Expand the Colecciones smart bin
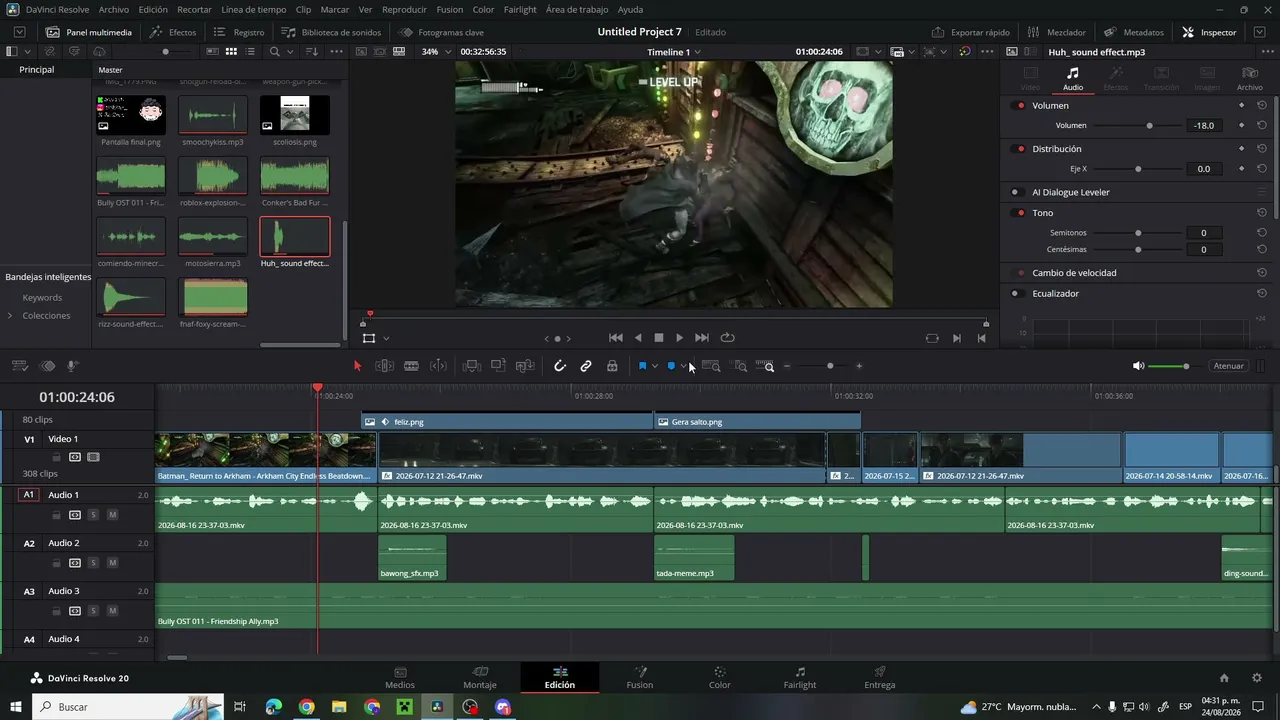Image resolution: width=1280 pixels, height=720 pixels. pyautogui.click(x=10, y=316)
